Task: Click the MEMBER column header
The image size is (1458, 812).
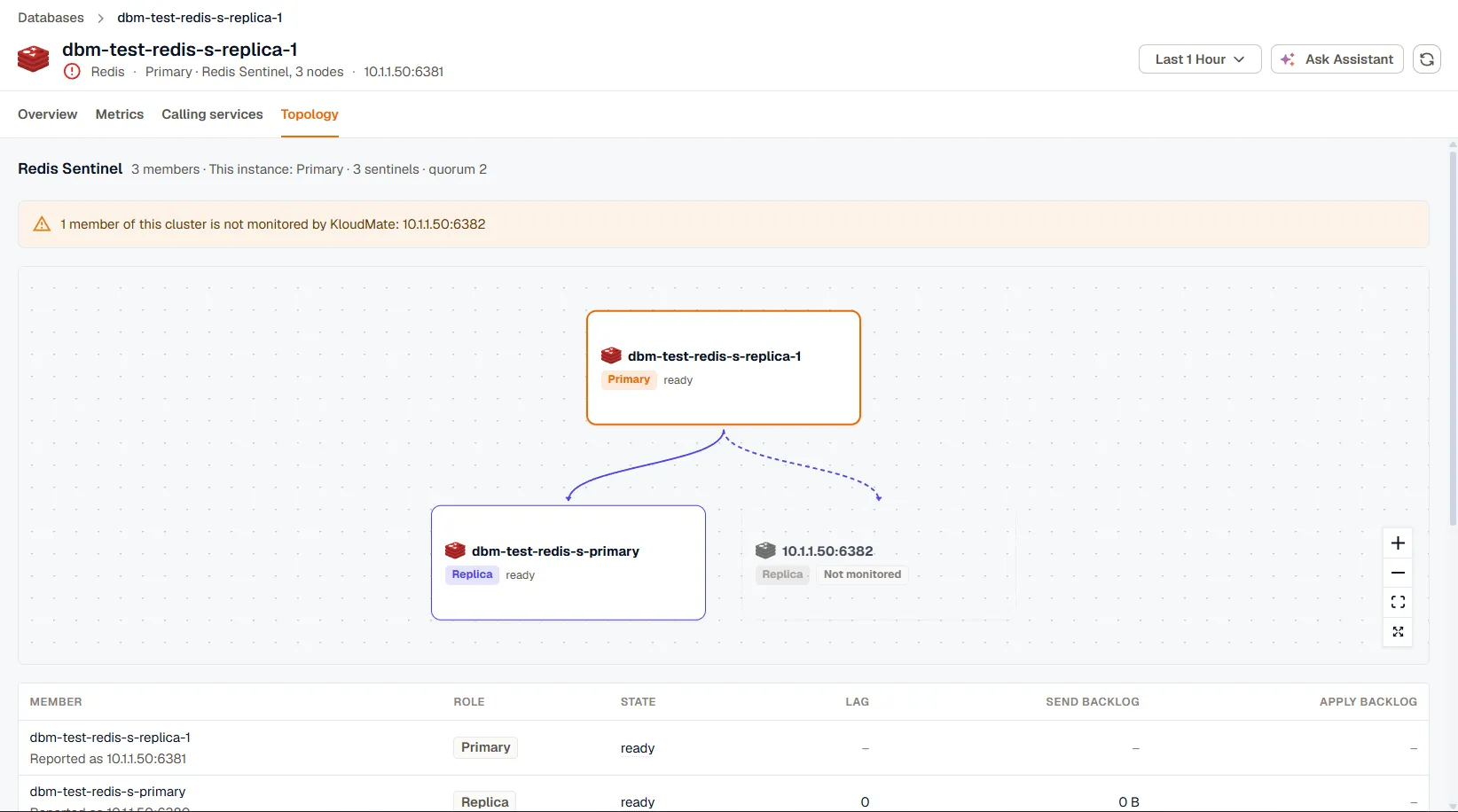Action: (56, 702)
